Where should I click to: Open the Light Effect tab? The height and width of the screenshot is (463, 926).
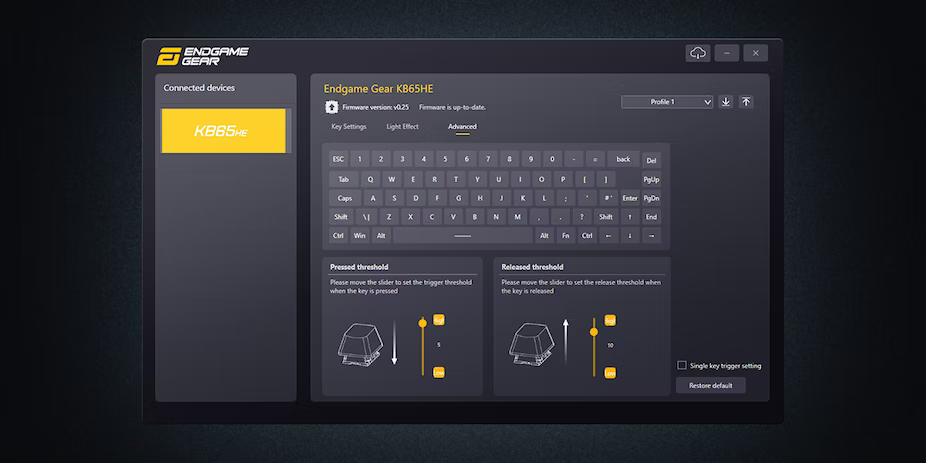403,127
